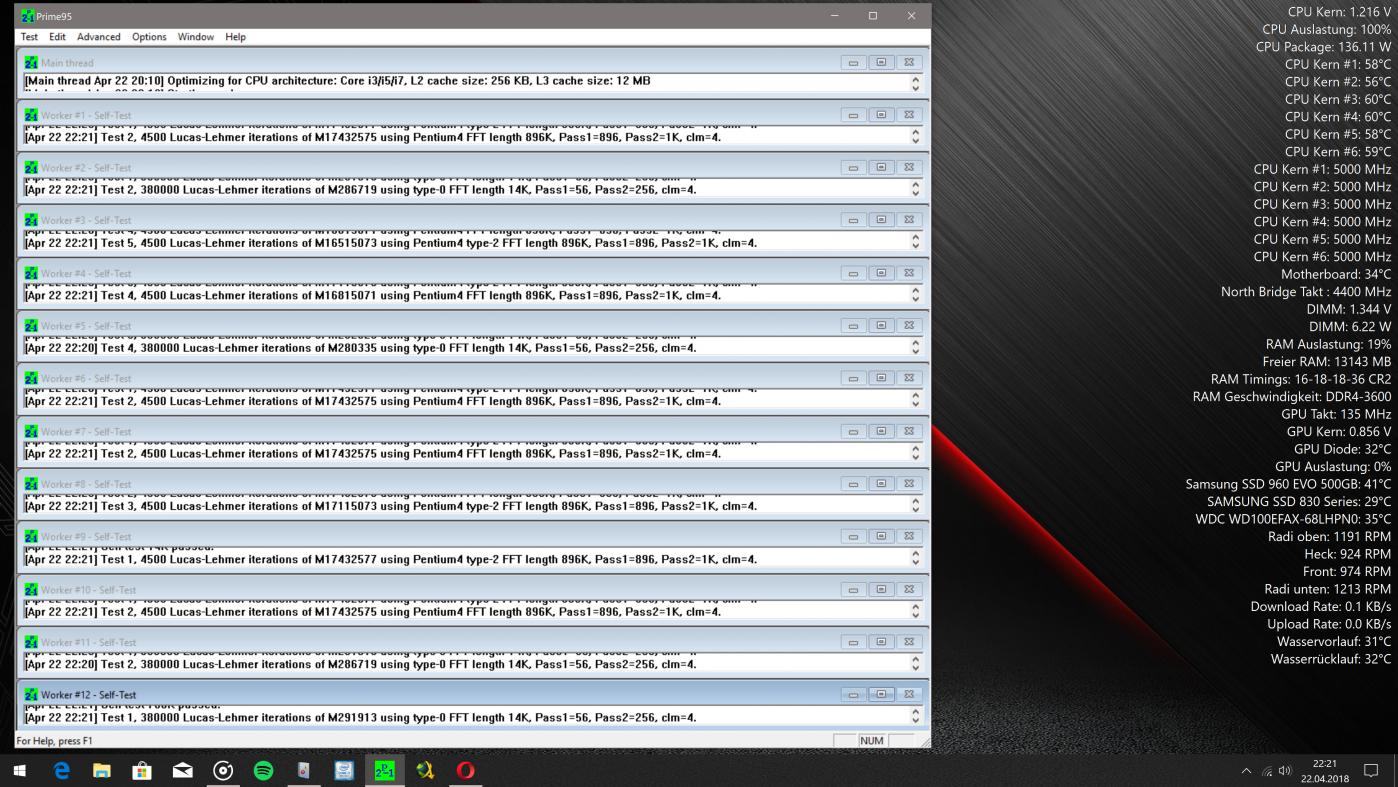This screenshot has width=1398, height=787.
Task: Click the Worker #10 window icon
Action: [x=31, y=590]
